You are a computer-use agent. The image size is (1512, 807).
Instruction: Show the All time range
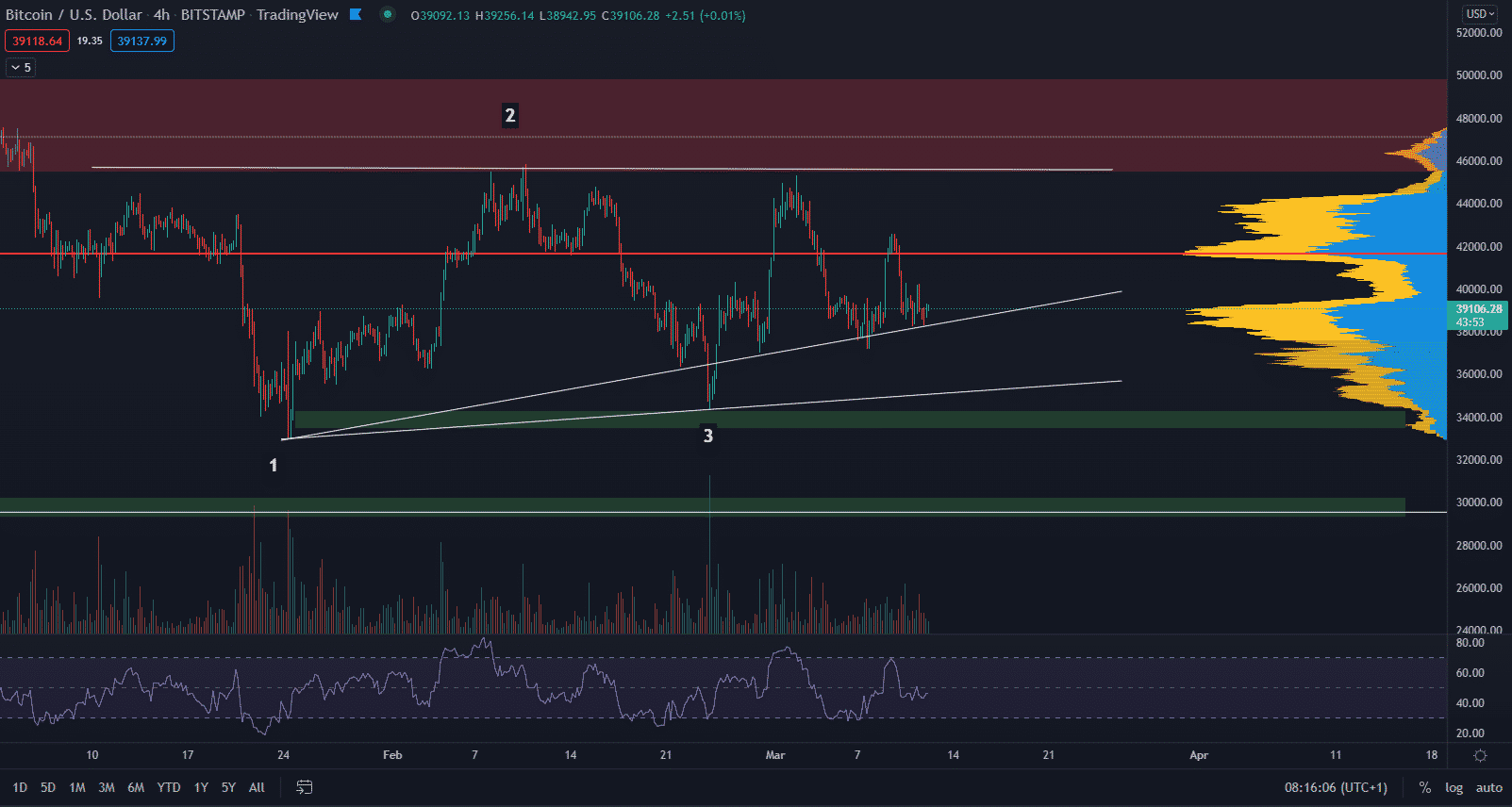pyautogui.click(x=257, y=787)
